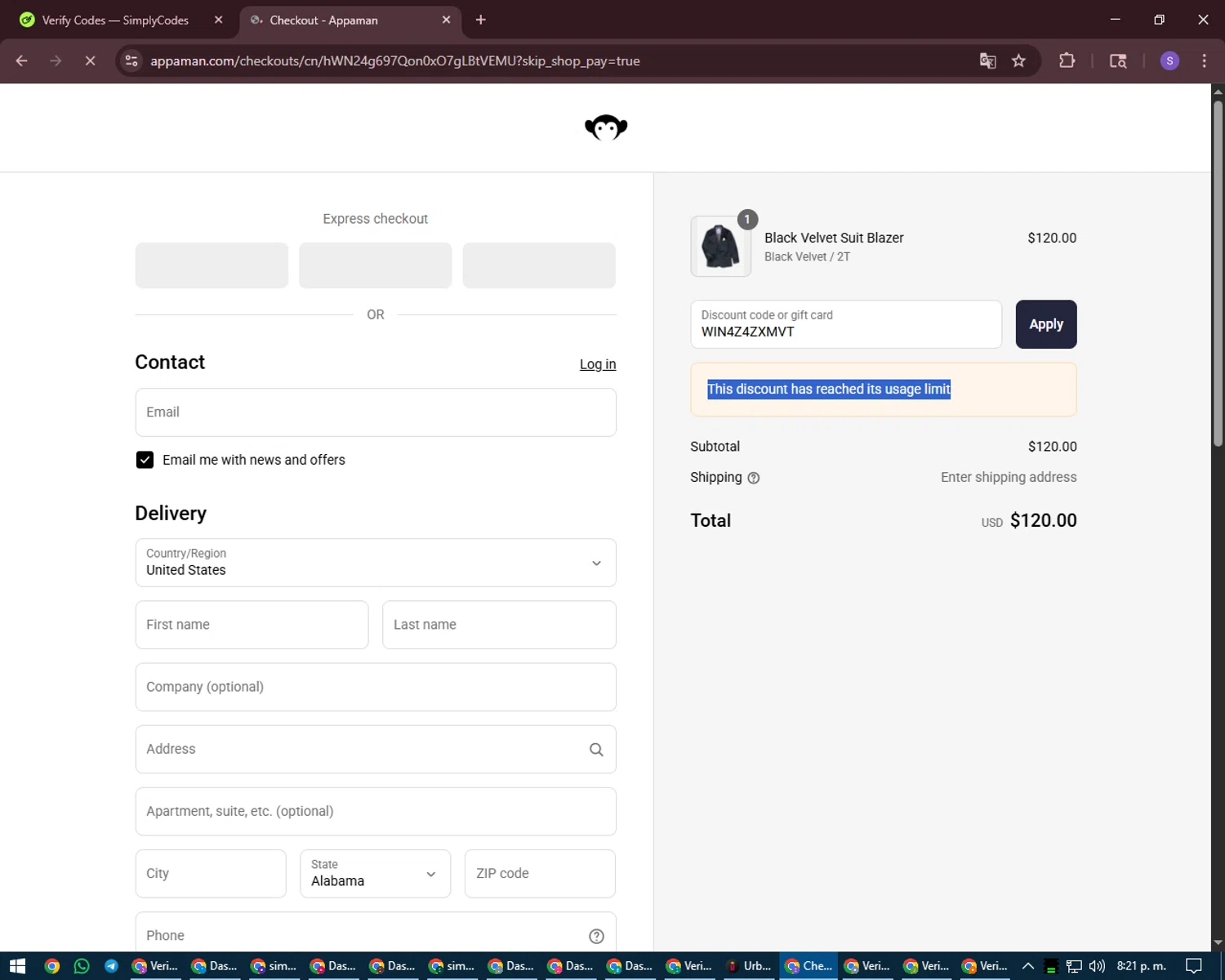Image resolution: width=1225 pixels, height=980 pixels.
Task: Click the network tray icon
Action: coord(1074,966)
